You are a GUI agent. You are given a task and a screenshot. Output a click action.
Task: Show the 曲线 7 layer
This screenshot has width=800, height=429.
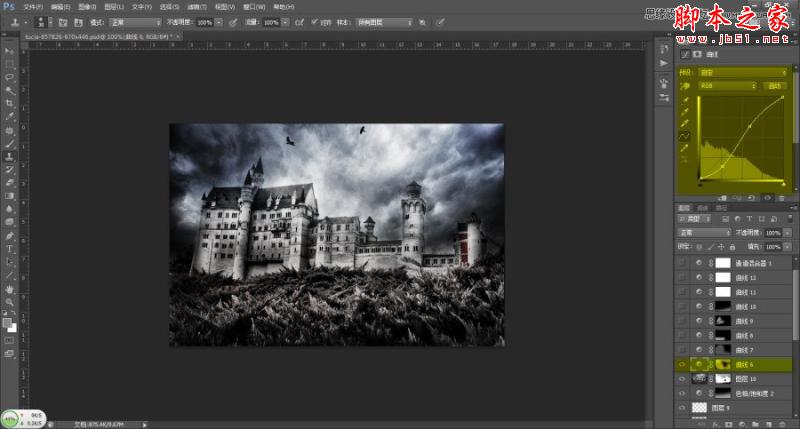pos(682,350)
